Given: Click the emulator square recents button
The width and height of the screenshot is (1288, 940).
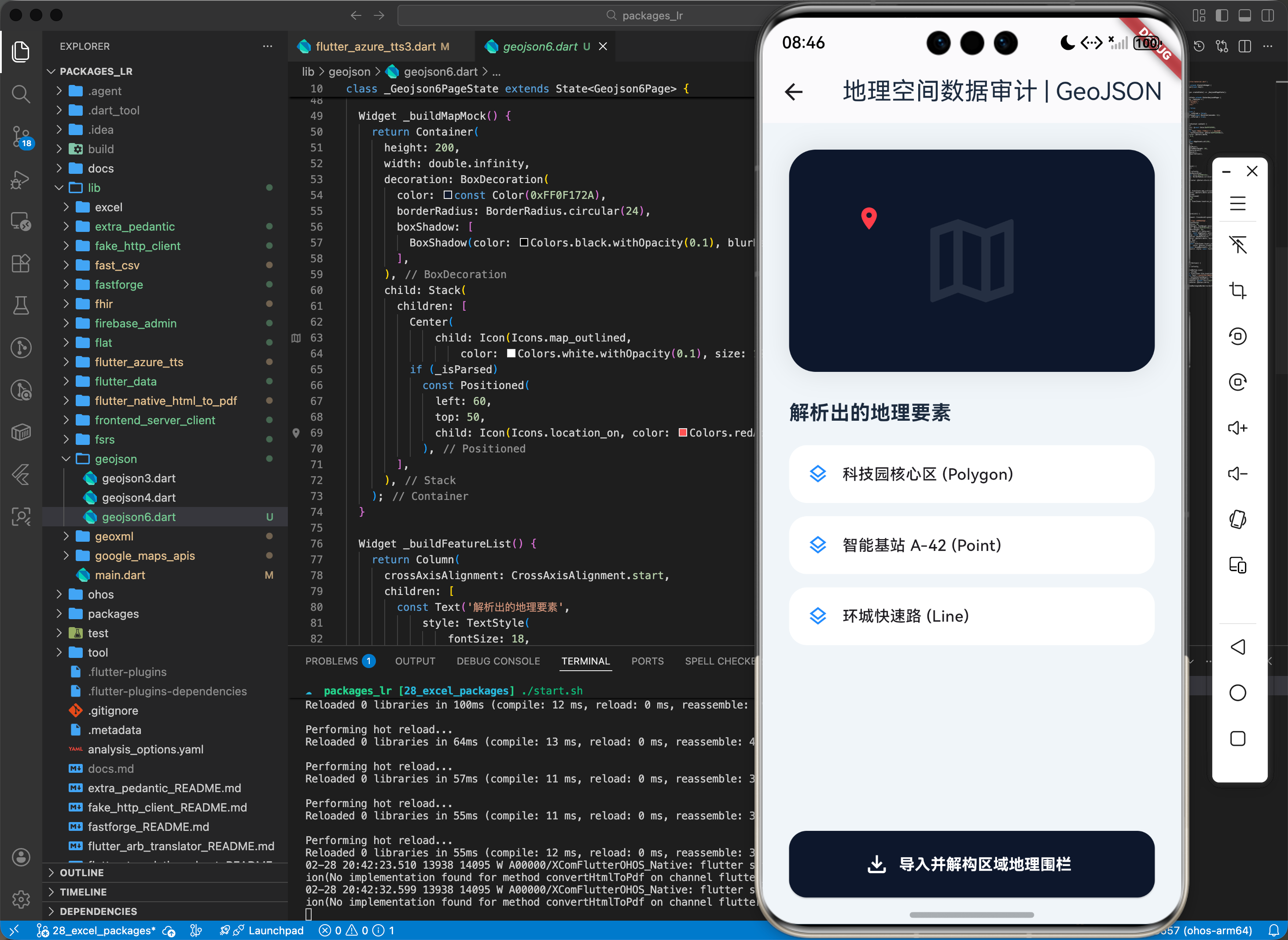Looking at the screenshot, I should pyautogui.click(x=1238, y=738).
